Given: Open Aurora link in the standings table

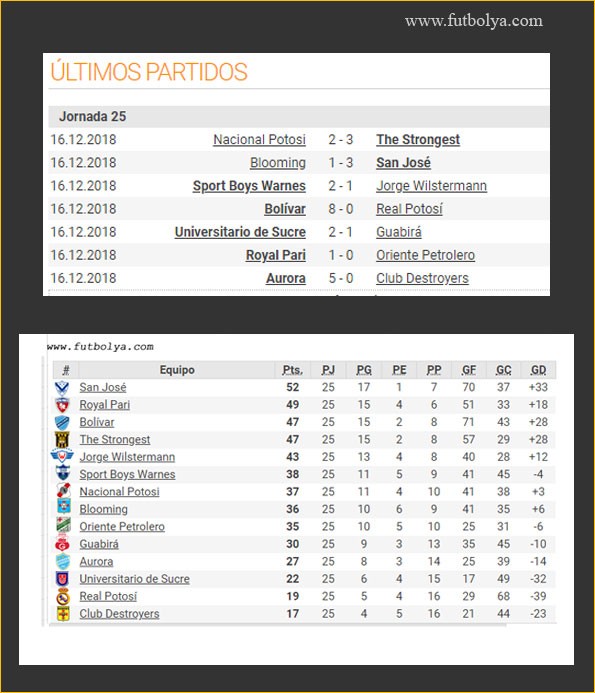Looking at the screenshot, I should coord(96,562).
